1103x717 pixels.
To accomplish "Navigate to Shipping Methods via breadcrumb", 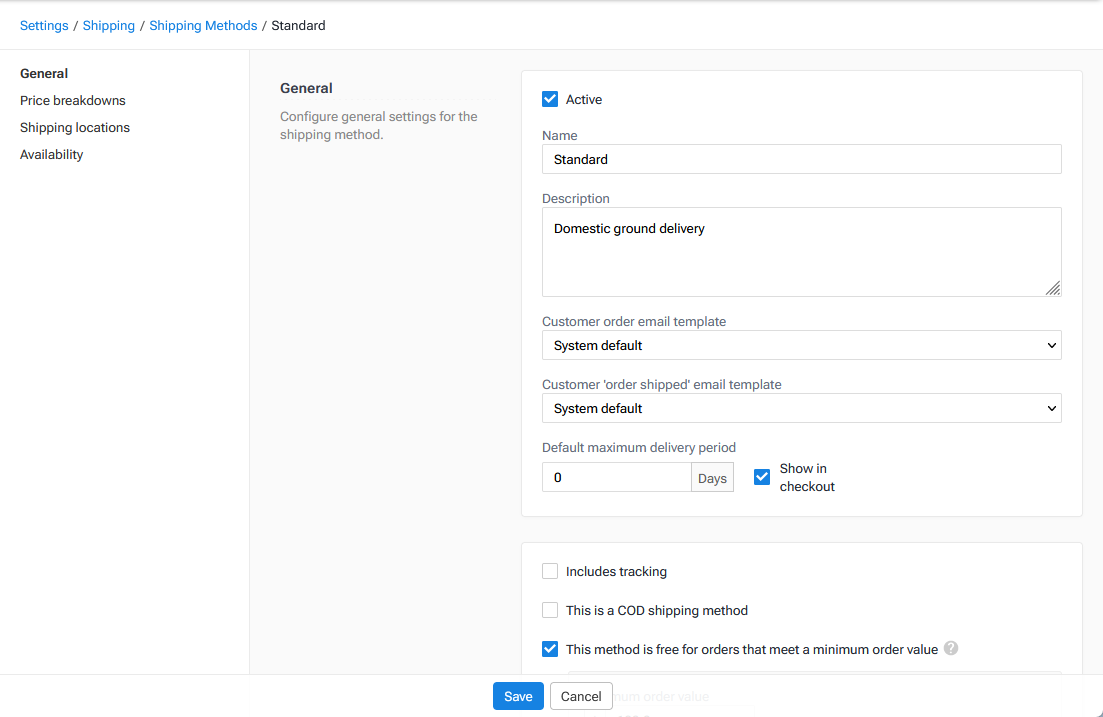I will (203, 25).
